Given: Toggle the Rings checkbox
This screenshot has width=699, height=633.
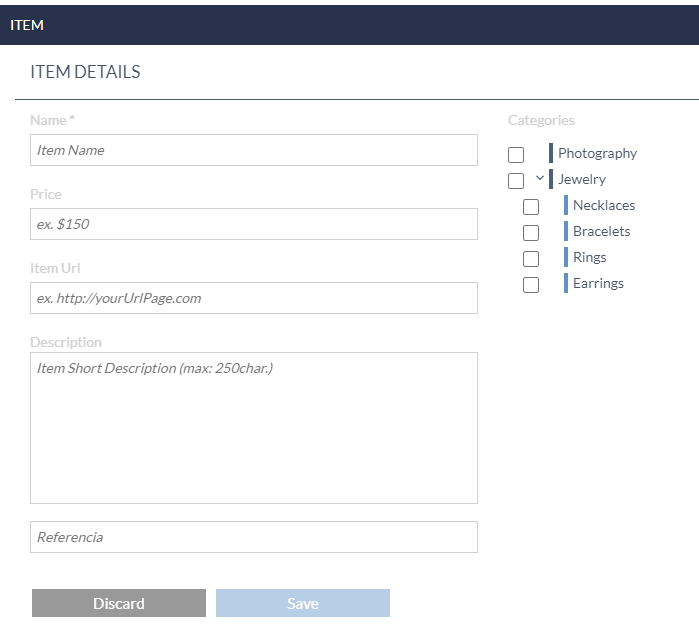Looking at the screenshot, I should point(531,259).
